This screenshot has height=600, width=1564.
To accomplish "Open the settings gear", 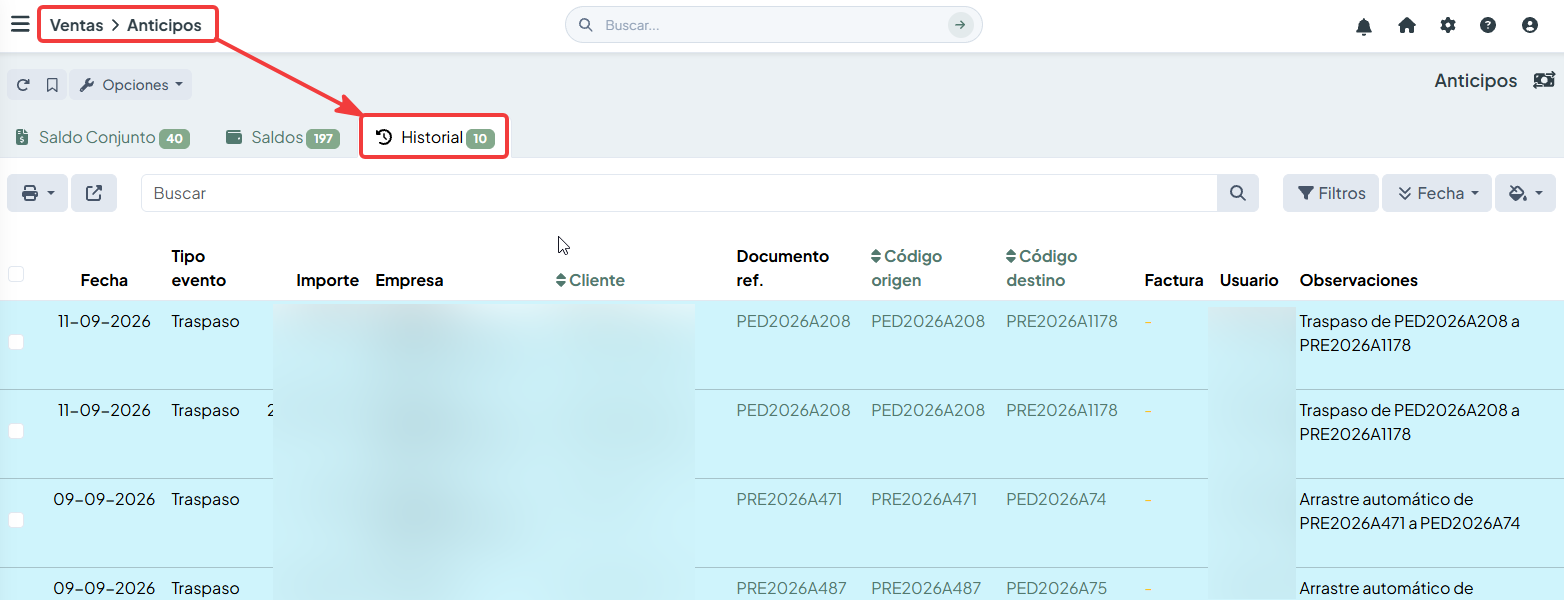I will pyautogui.click(x=1448, y=26).
